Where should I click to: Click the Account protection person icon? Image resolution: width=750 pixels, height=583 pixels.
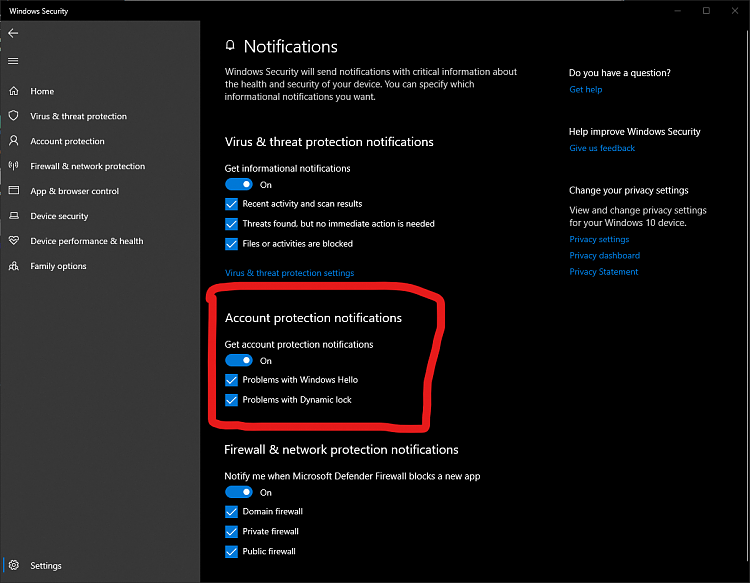coord(14,141)
